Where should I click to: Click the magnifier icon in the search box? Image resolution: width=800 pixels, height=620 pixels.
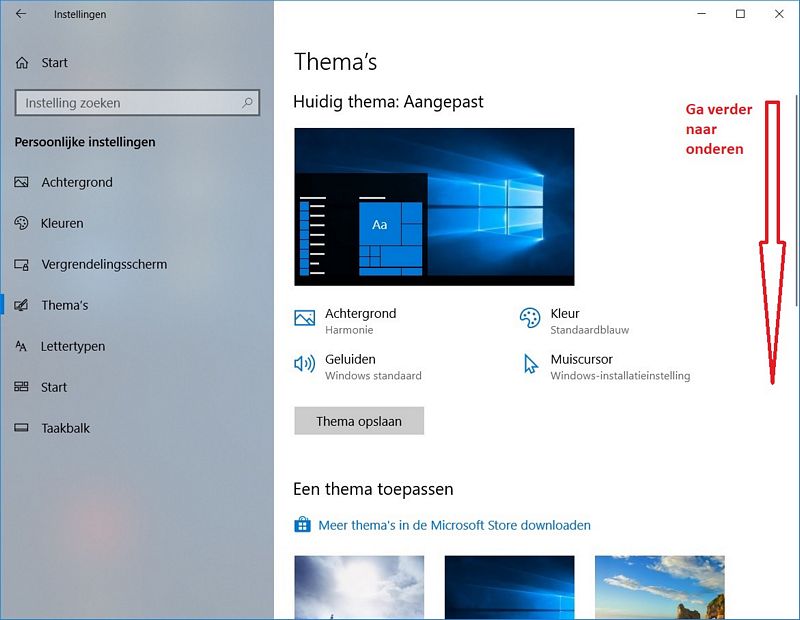(247, 103)
